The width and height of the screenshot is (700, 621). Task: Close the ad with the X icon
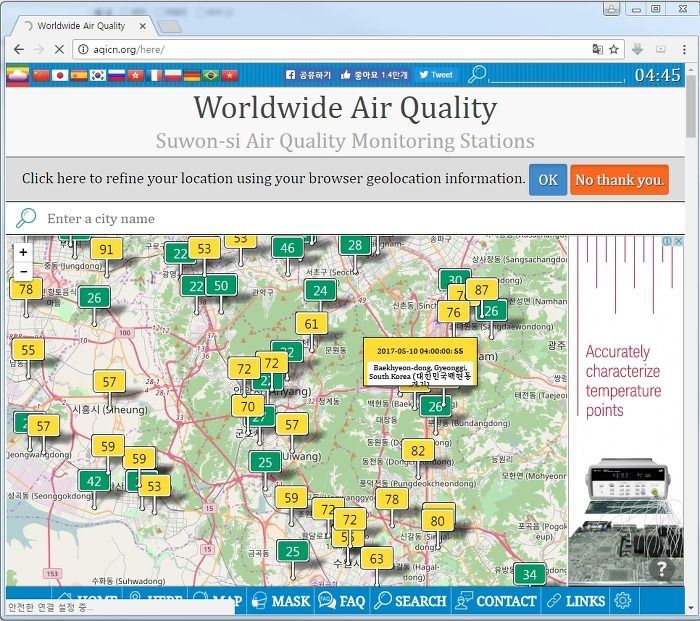679,241
